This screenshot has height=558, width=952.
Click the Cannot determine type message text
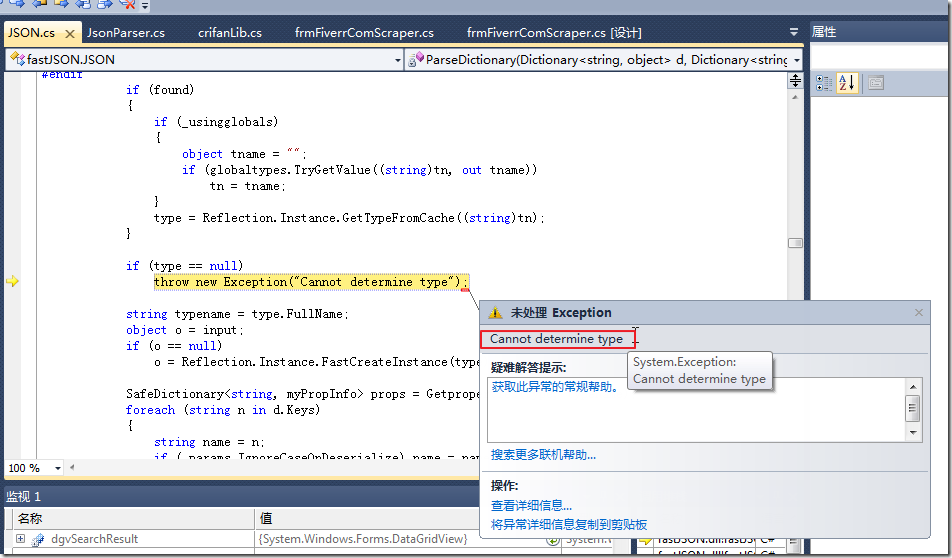pyautogui.click(x=556, y=339)
